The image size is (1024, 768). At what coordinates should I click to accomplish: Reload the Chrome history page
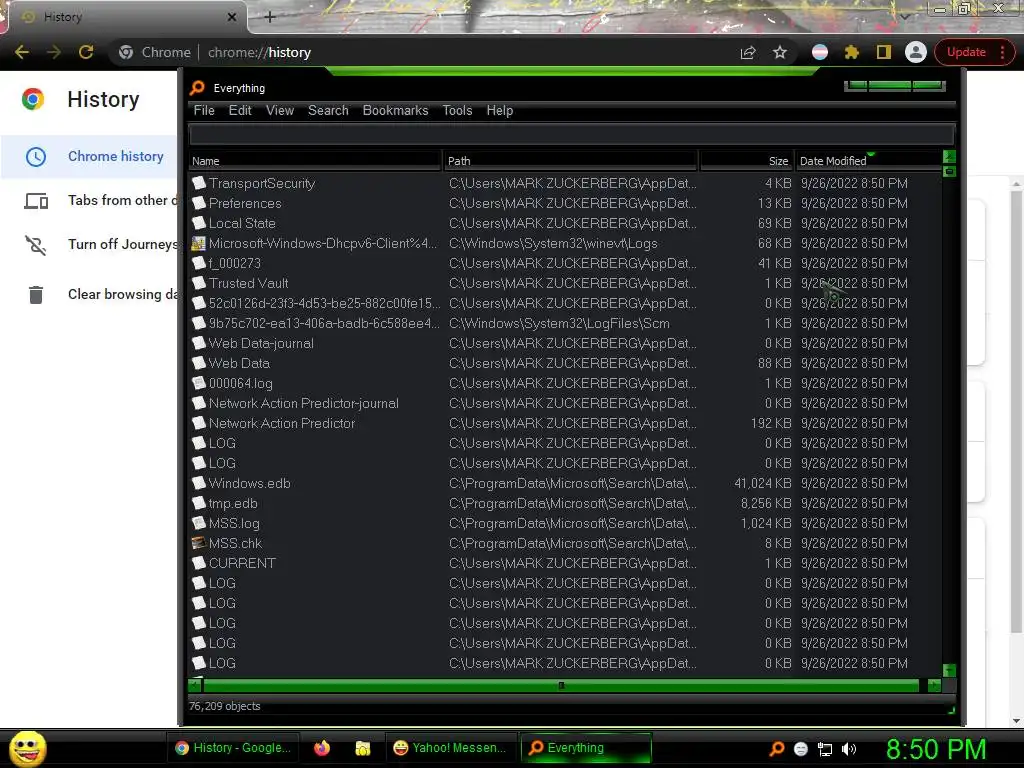coord(86,52)
